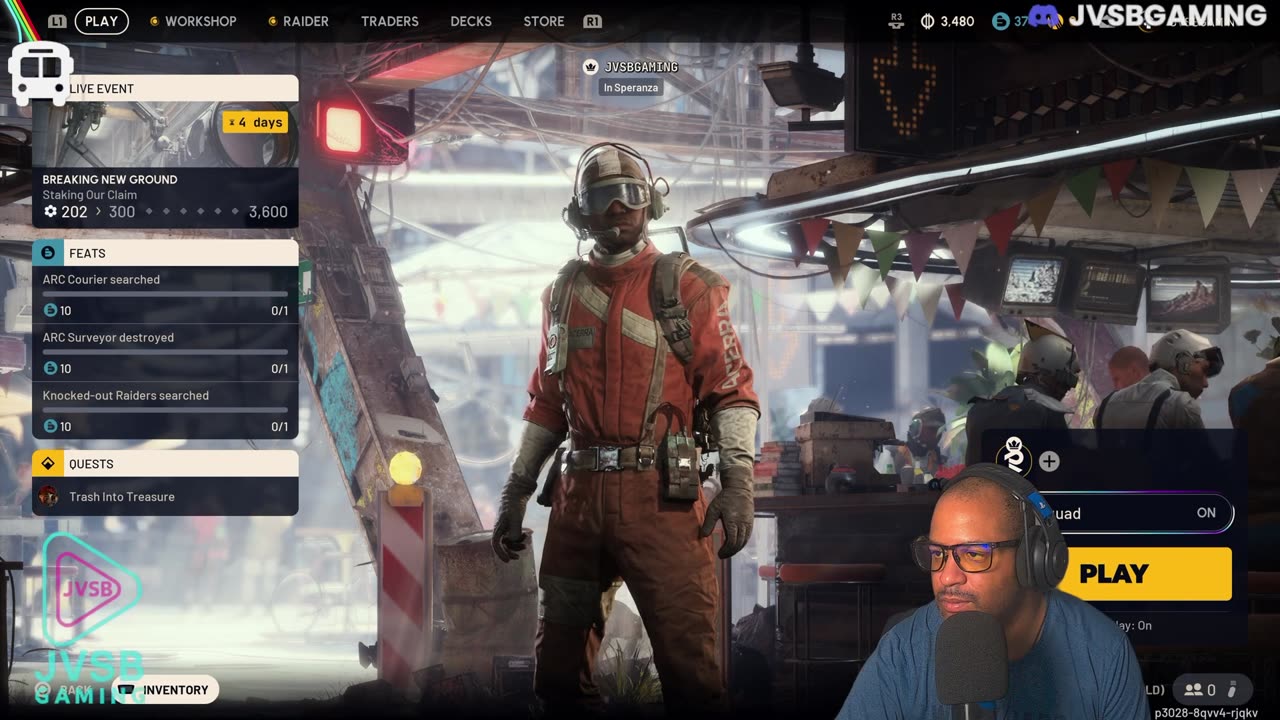Select the ARC Courier searched feat
This screenshot has width=1280, height=720.
pos(165,295)
